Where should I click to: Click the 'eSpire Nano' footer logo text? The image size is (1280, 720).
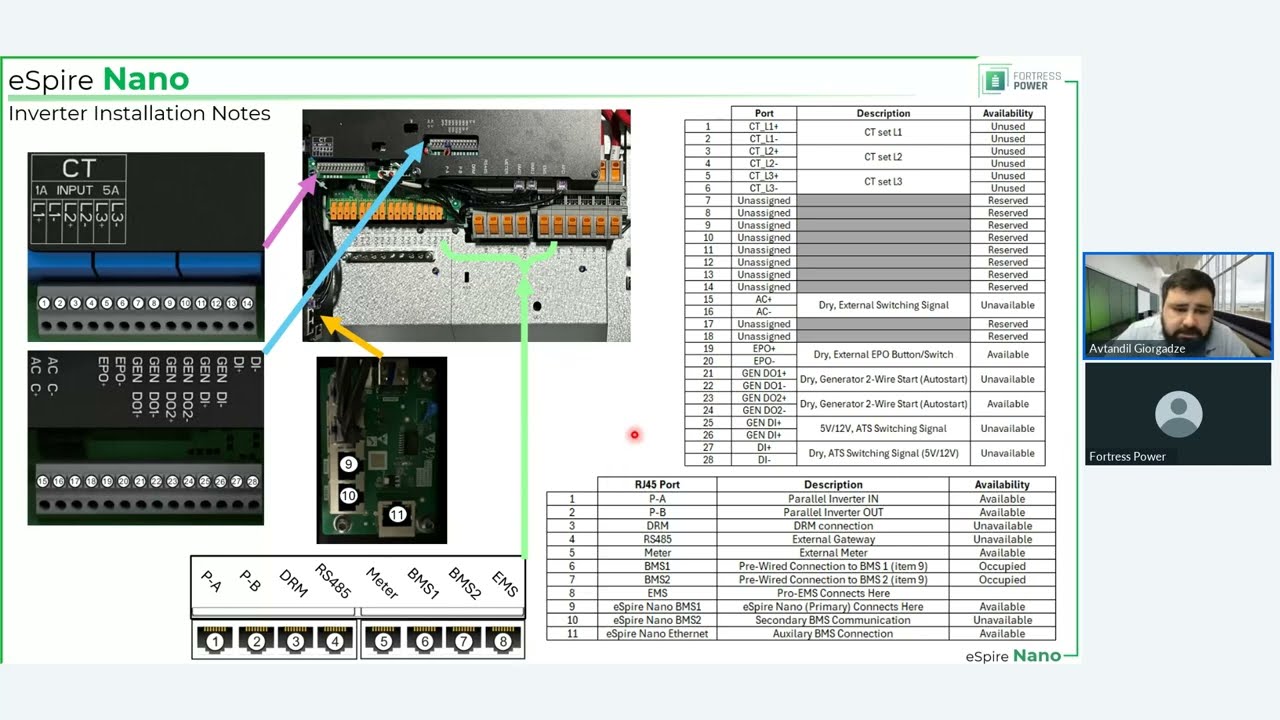pyautogui.click(x=1013, y=656)
